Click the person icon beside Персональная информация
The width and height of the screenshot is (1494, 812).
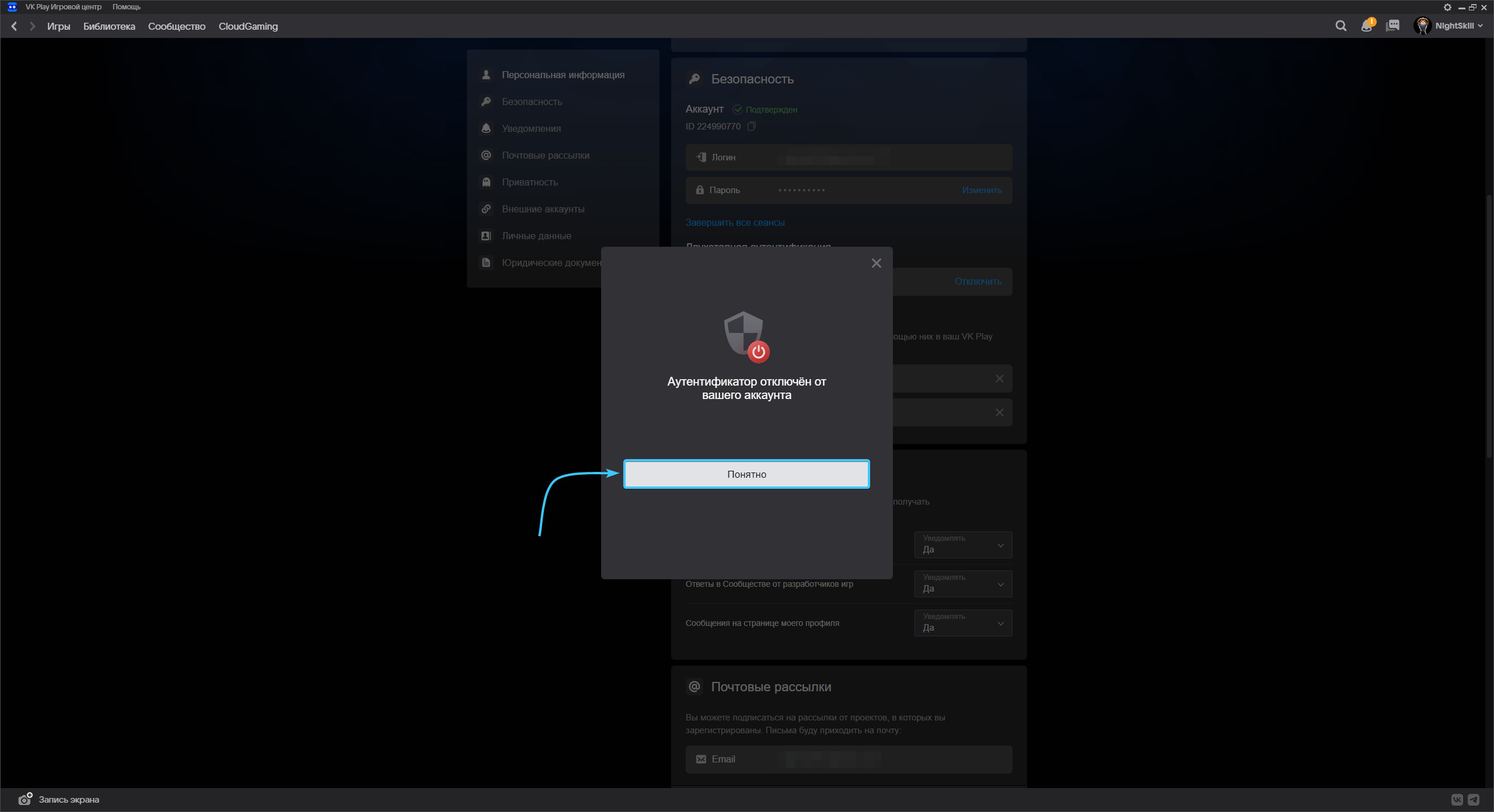[486, 75]
